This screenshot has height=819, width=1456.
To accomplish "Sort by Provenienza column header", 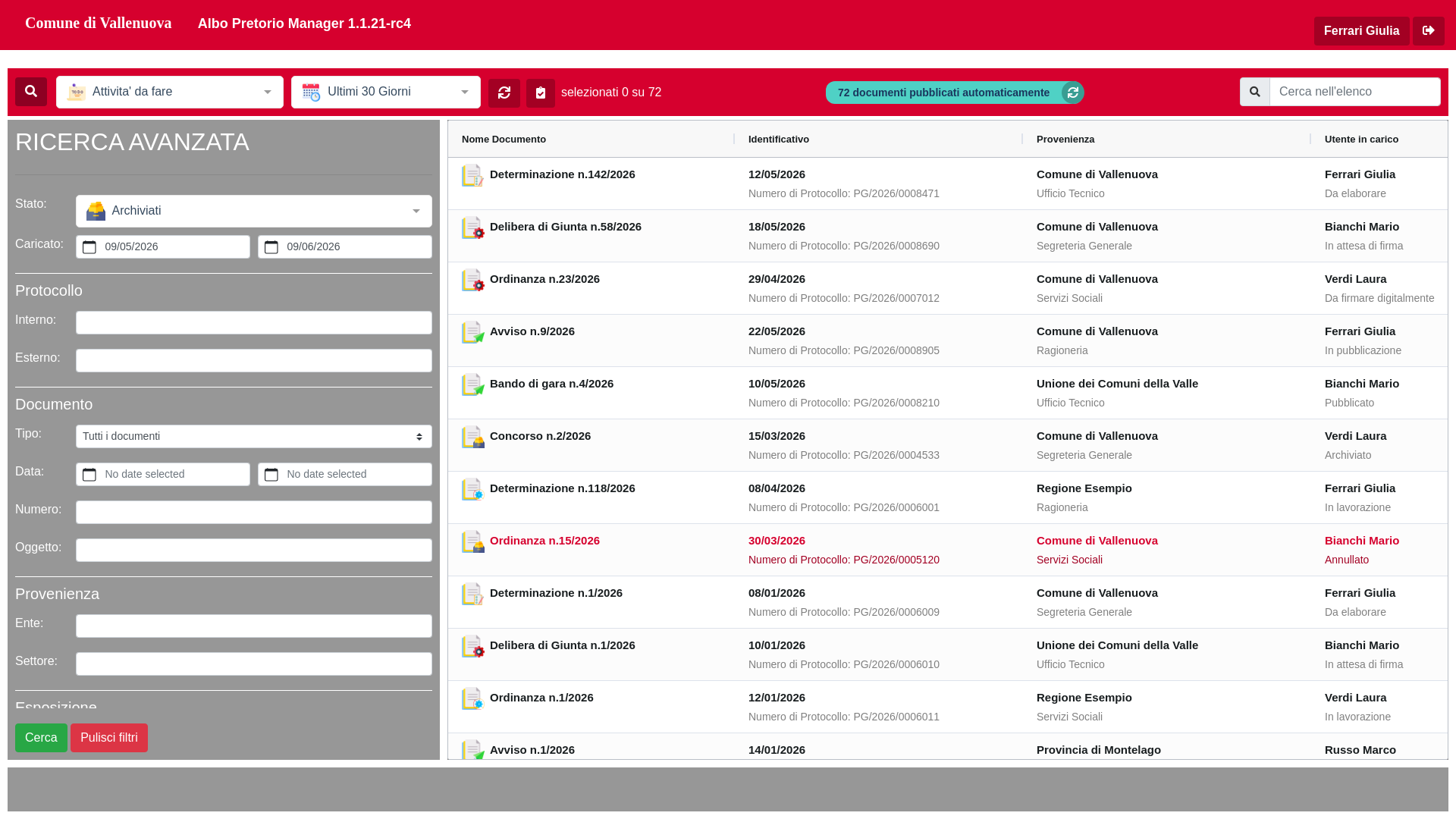I will 1065,139.
